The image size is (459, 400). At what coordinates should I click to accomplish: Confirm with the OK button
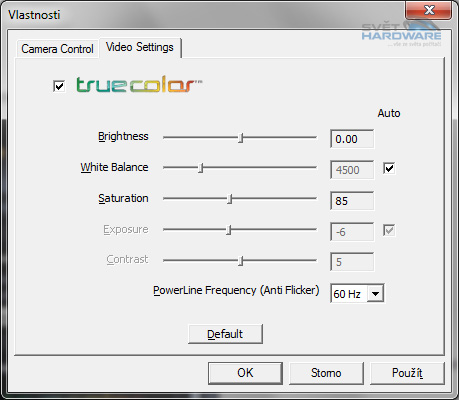click(x=245, y=373)
